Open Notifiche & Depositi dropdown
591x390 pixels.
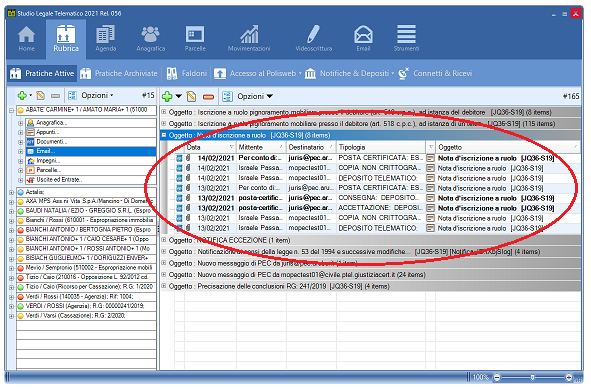click(x=349, y=73)
